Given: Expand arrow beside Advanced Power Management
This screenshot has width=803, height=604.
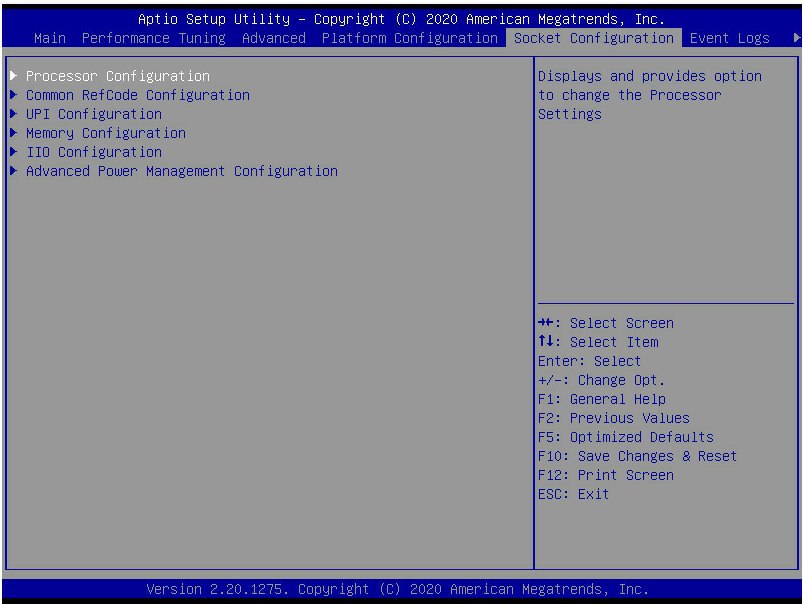Looking at the screenshot, I should (x=14, y=171).
